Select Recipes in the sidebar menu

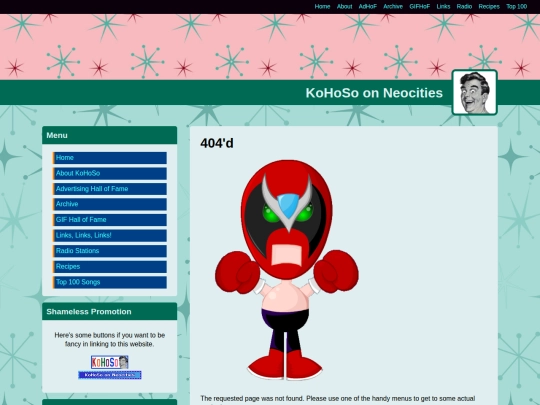pos(110,267)
